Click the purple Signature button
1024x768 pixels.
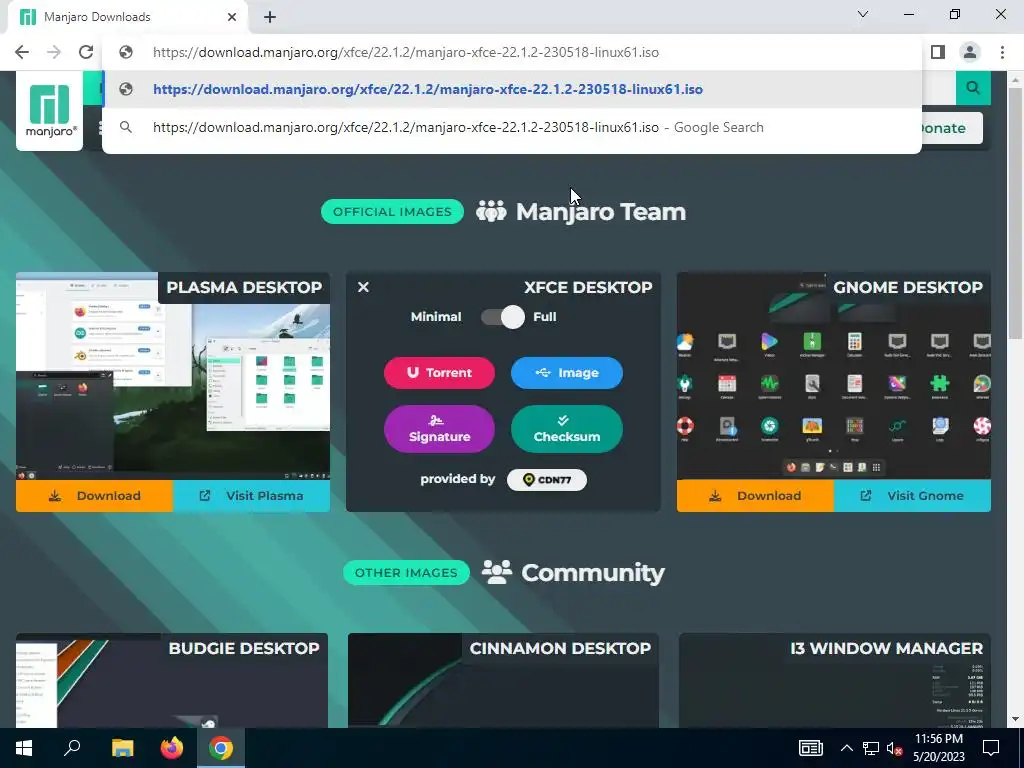pos(440,429)
